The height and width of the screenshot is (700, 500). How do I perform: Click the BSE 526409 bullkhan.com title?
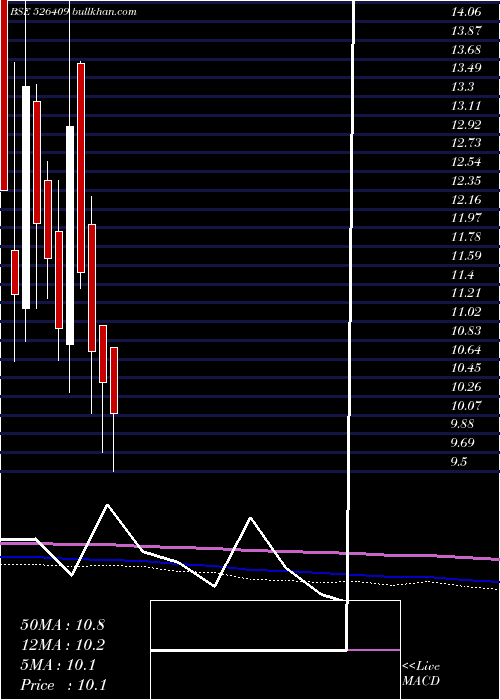[x=74, y=12]
